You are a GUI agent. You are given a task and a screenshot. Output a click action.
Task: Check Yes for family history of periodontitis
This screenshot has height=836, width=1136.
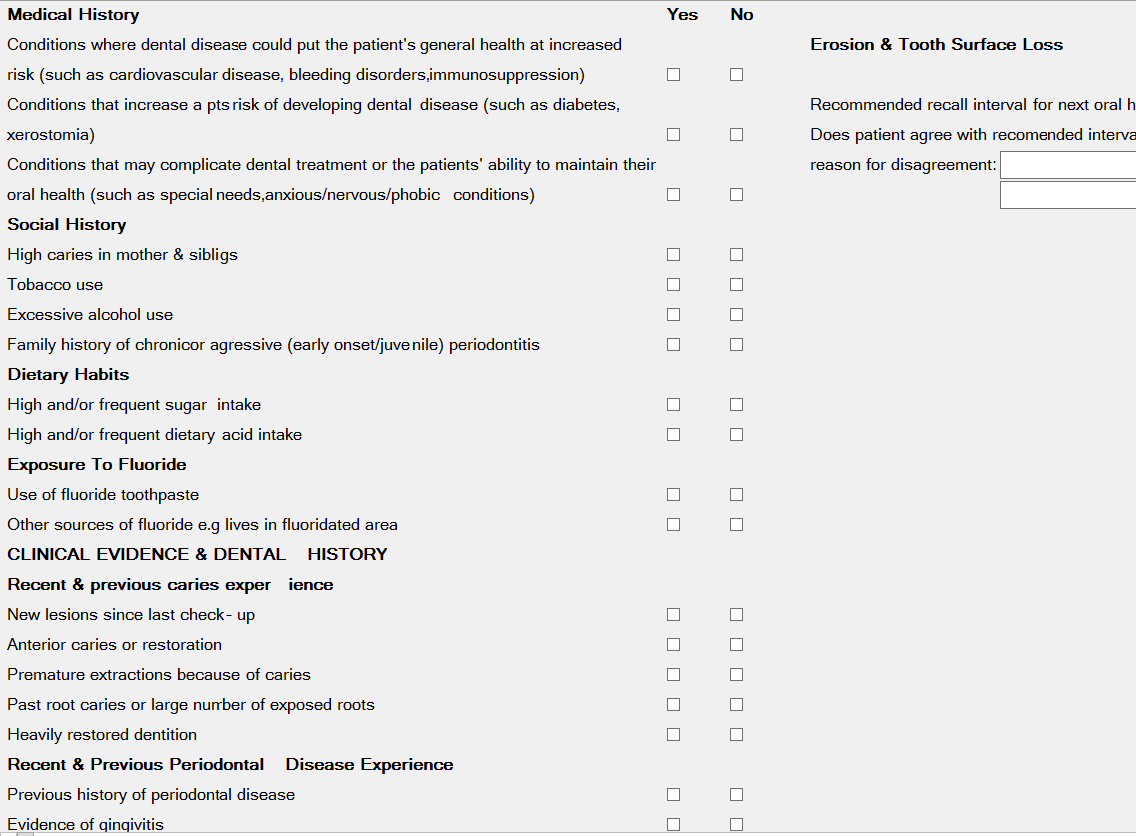(674, 345)
